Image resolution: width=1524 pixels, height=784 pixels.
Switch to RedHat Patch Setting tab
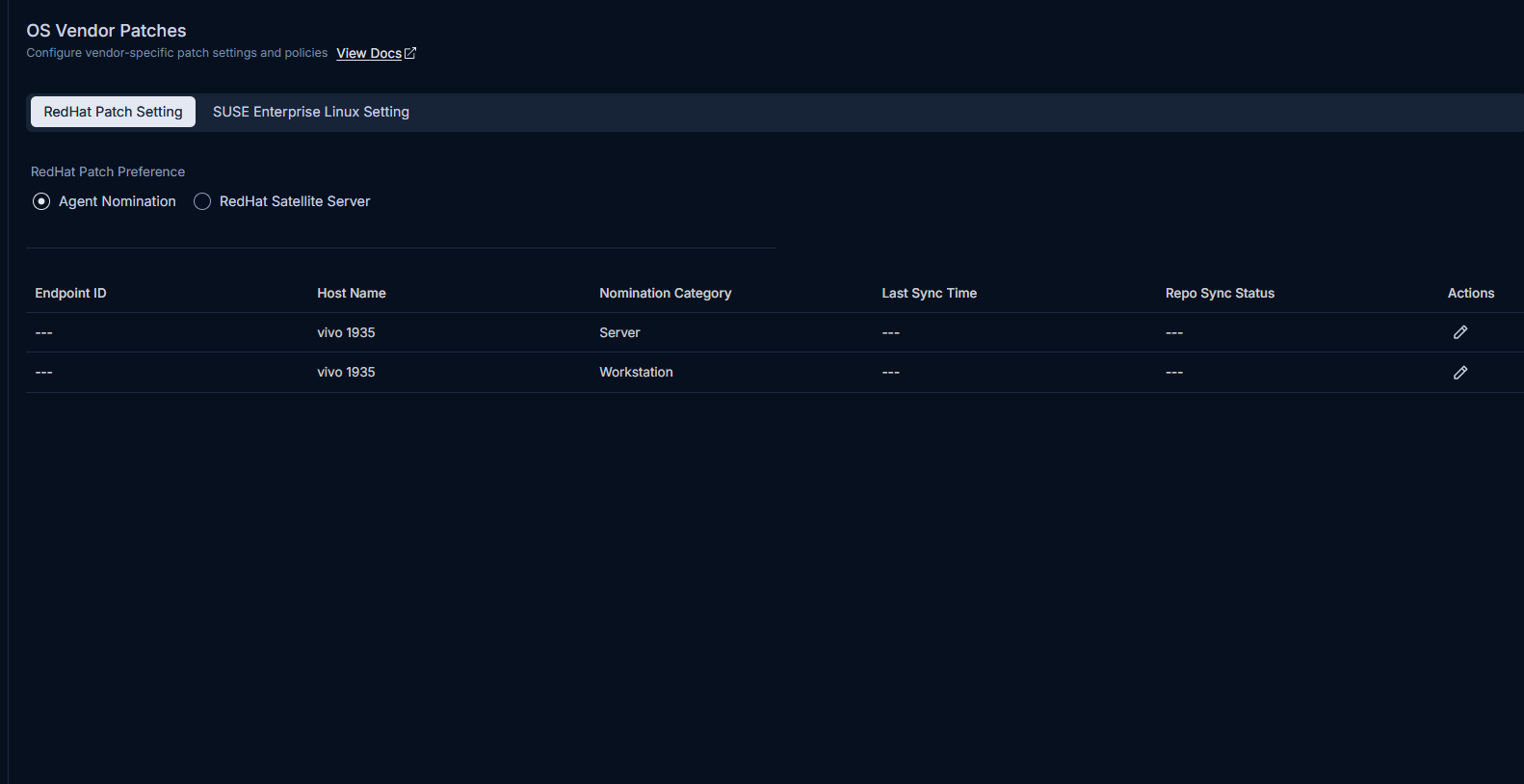(113, 112)
